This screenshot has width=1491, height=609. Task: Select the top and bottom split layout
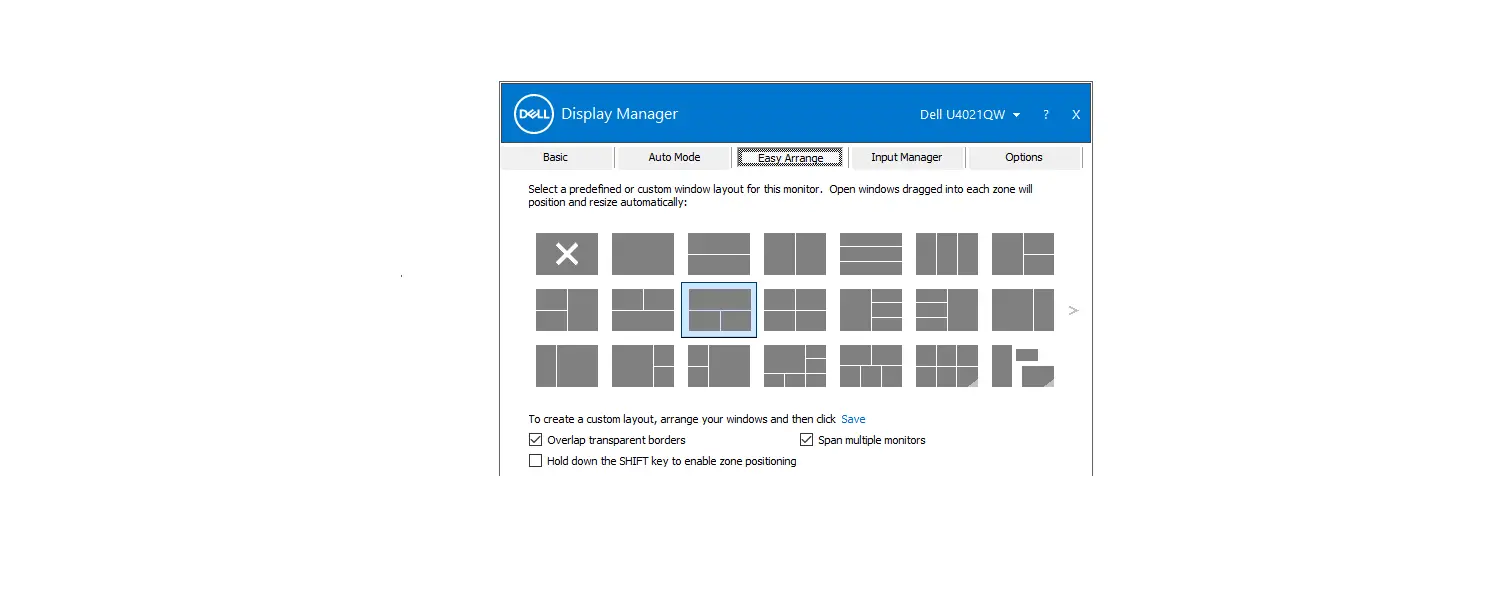pyautogui.click(x=718, y=254)
